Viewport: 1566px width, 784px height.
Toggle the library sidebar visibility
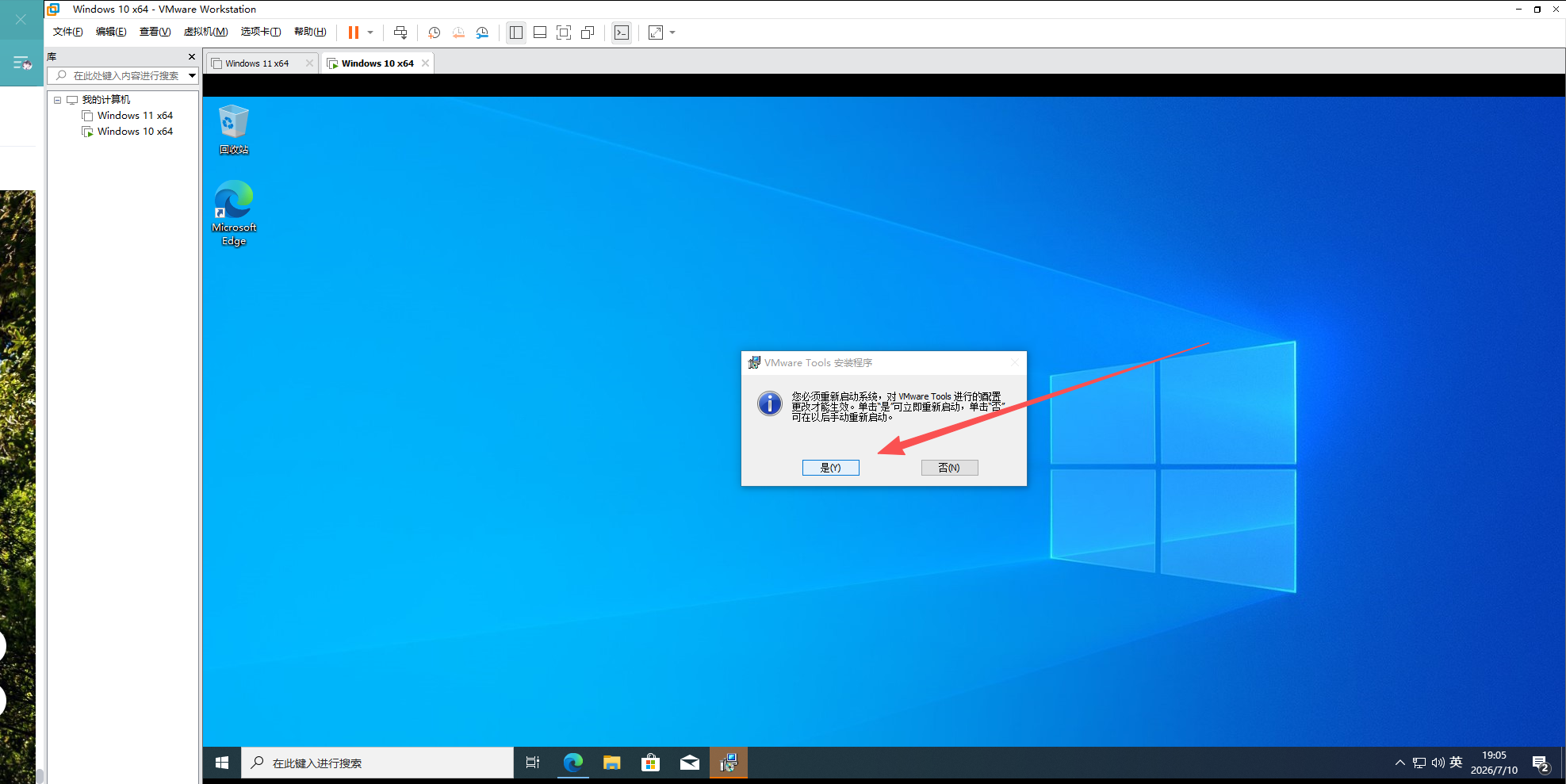[516, 33]
